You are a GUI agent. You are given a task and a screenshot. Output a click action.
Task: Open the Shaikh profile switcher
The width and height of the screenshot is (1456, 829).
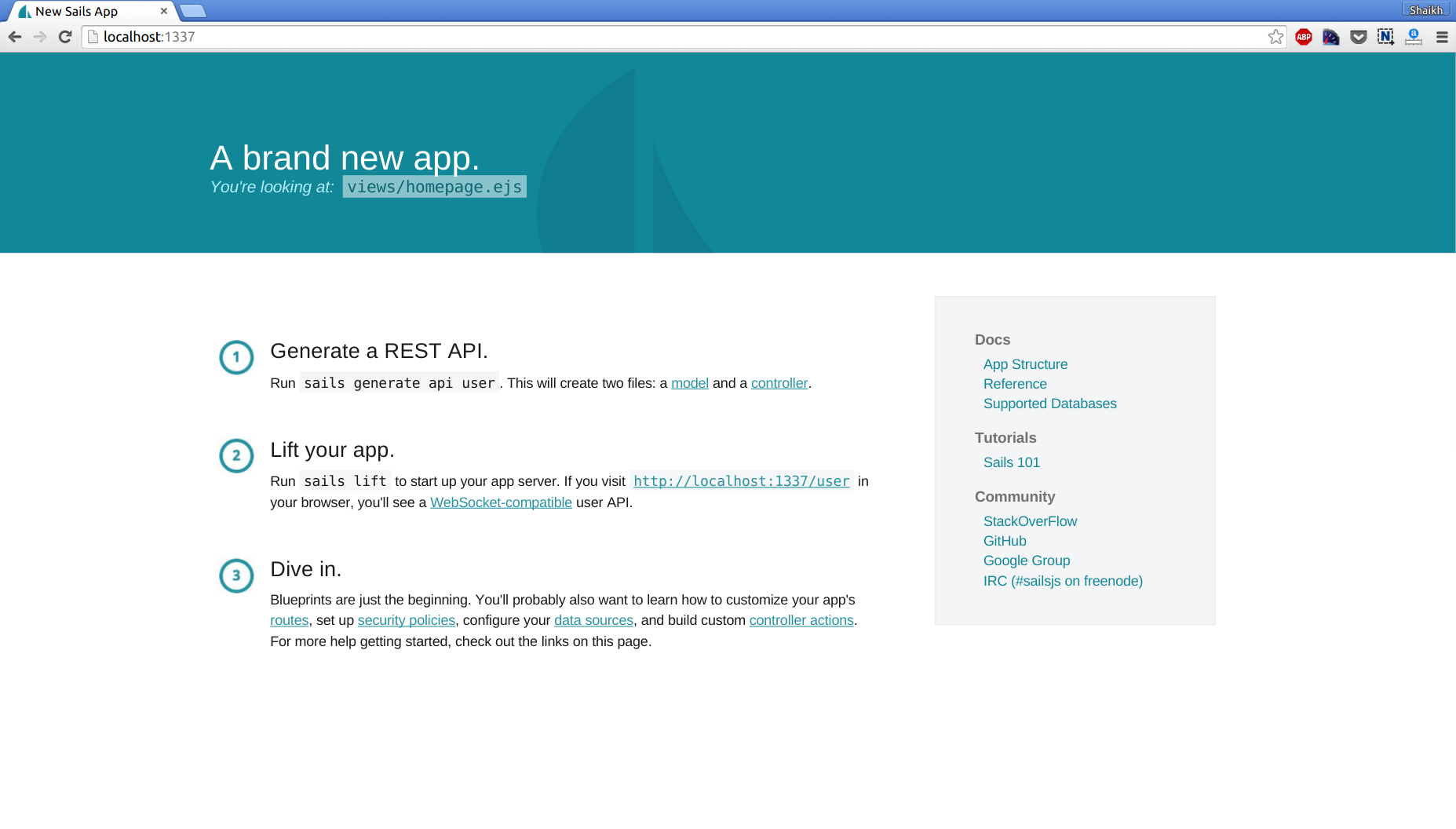[1425, 10]
